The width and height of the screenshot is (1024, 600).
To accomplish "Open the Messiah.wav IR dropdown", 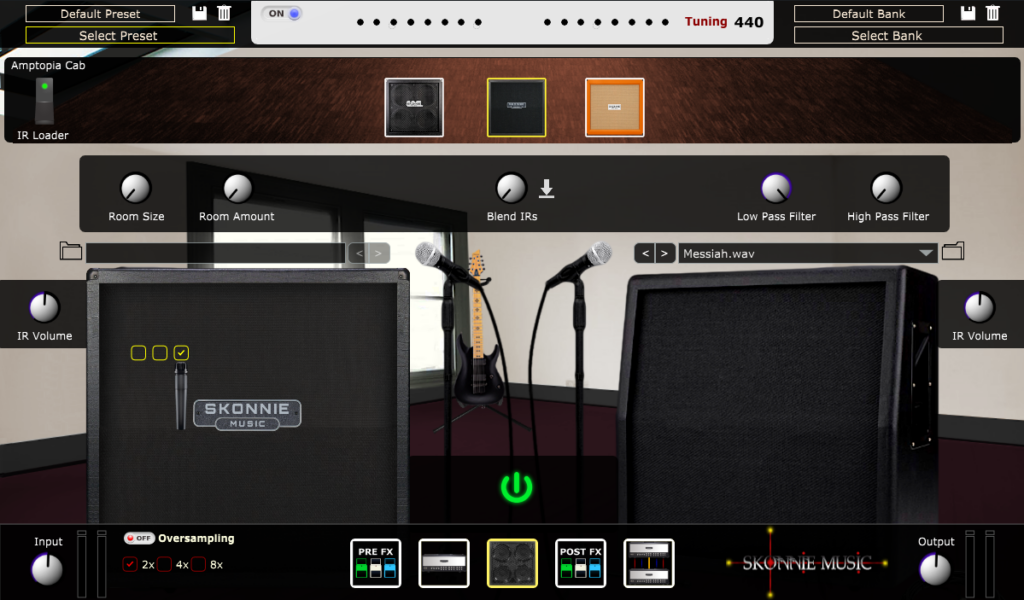I will pyautogui.click(x=808, y=253).
